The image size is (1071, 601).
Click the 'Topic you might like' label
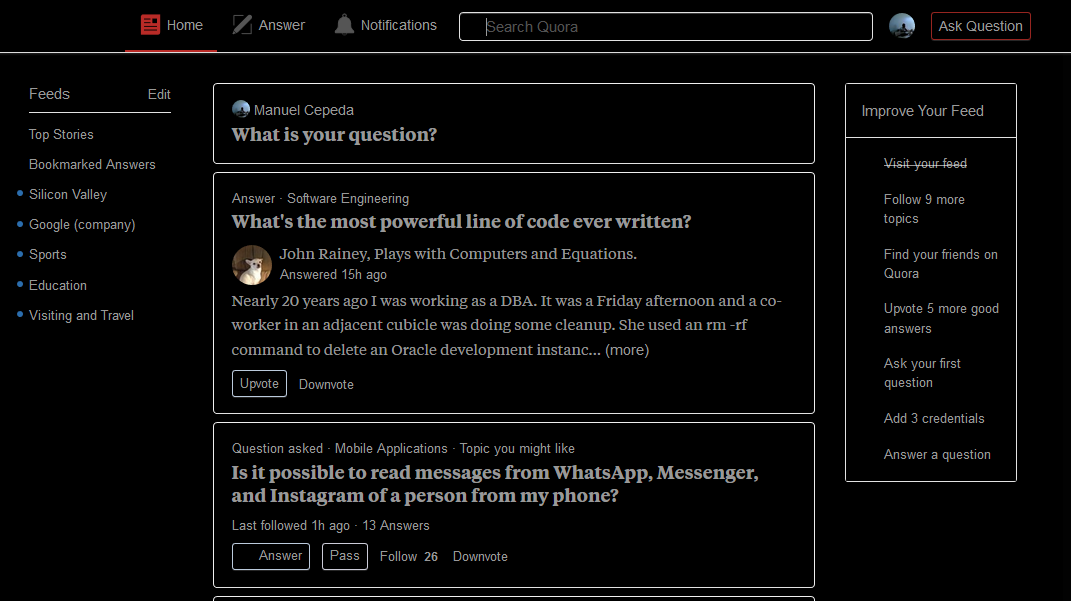(x=516, y=449)
